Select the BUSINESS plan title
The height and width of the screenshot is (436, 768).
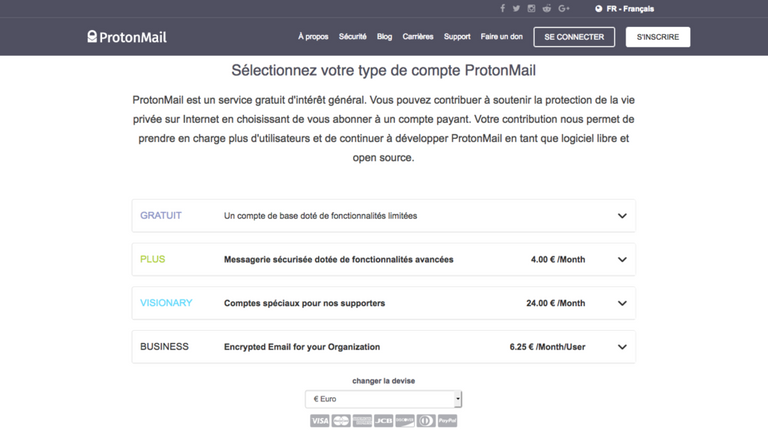coord(164,346)
